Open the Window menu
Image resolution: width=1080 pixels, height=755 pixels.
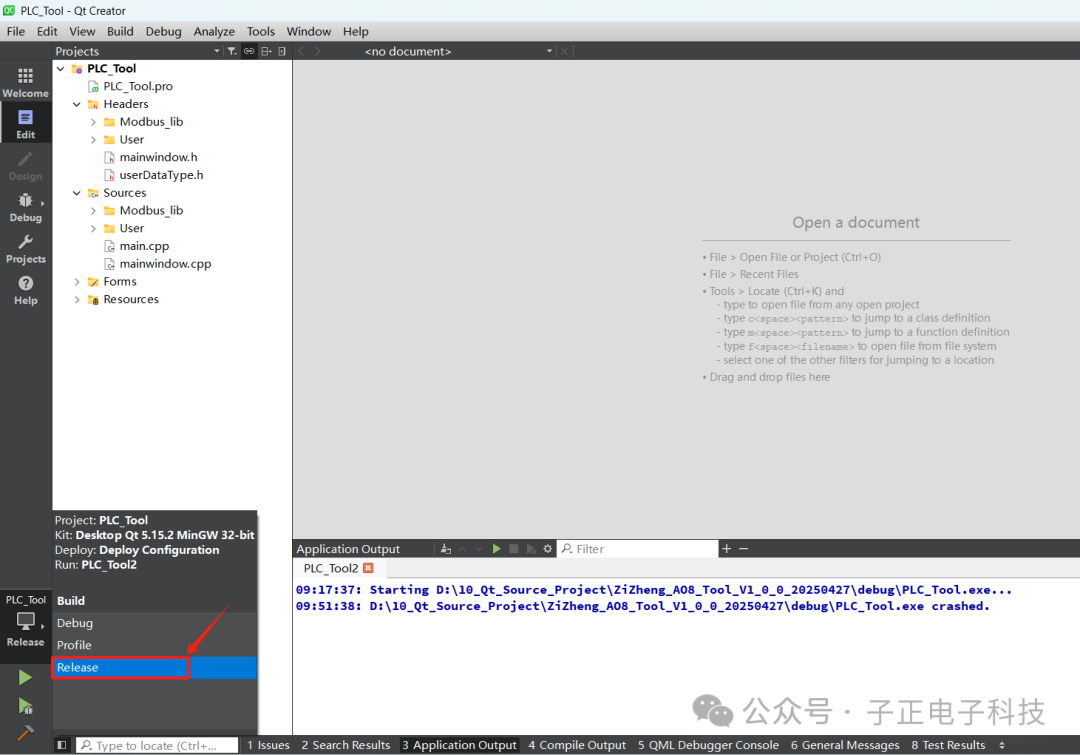(309, 31)
